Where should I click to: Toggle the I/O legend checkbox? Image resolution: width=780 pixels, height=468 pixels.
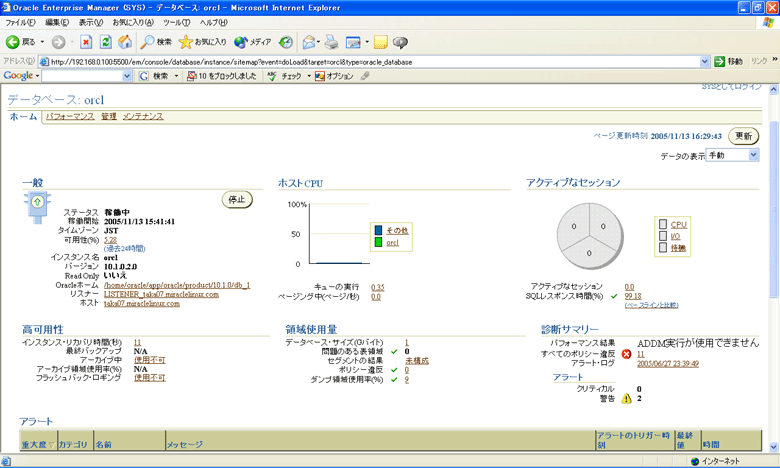(663, 236)
